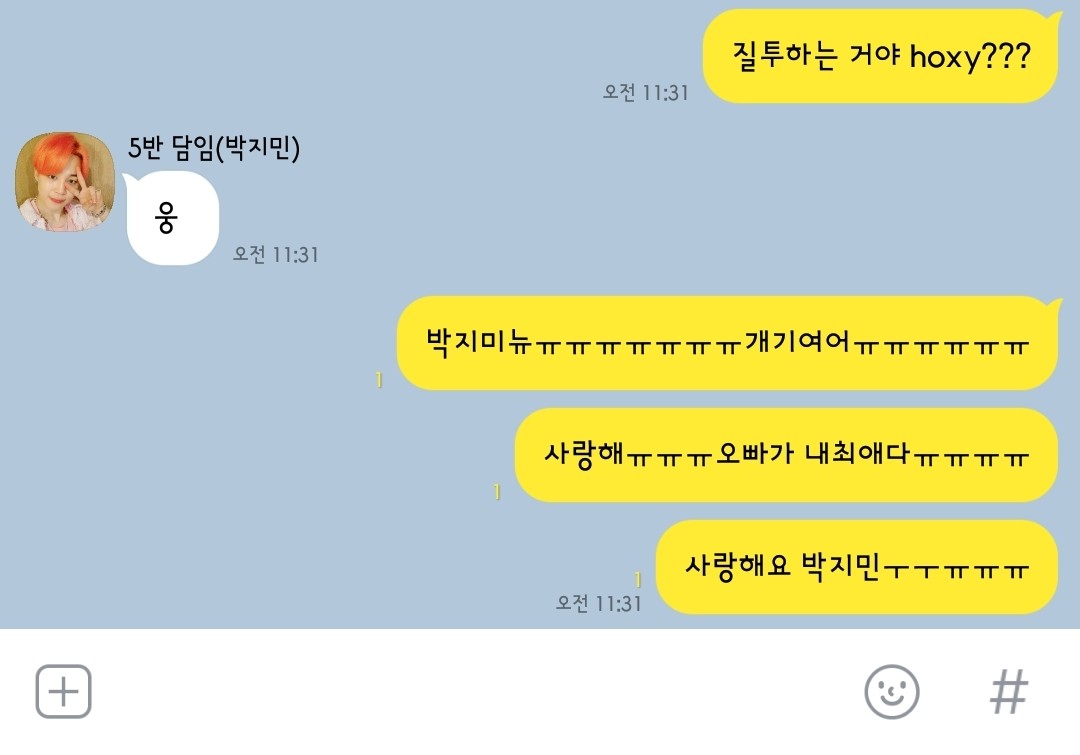
Task: Click the name 박지민 in last yellow message
Action: click(840, 566)
